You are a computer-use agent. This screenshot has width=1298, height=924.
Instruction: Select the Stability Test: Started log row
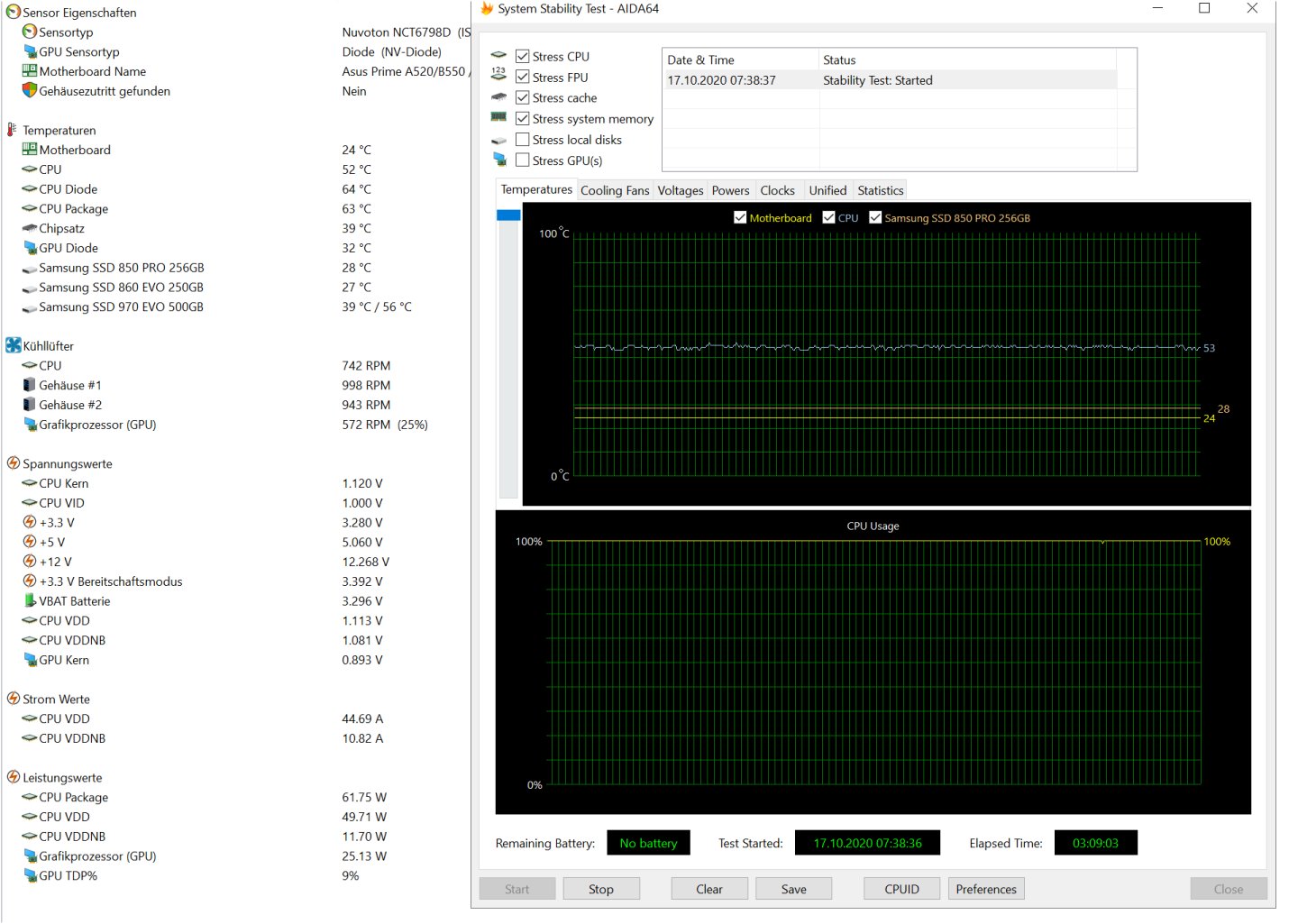coord(890,80)
